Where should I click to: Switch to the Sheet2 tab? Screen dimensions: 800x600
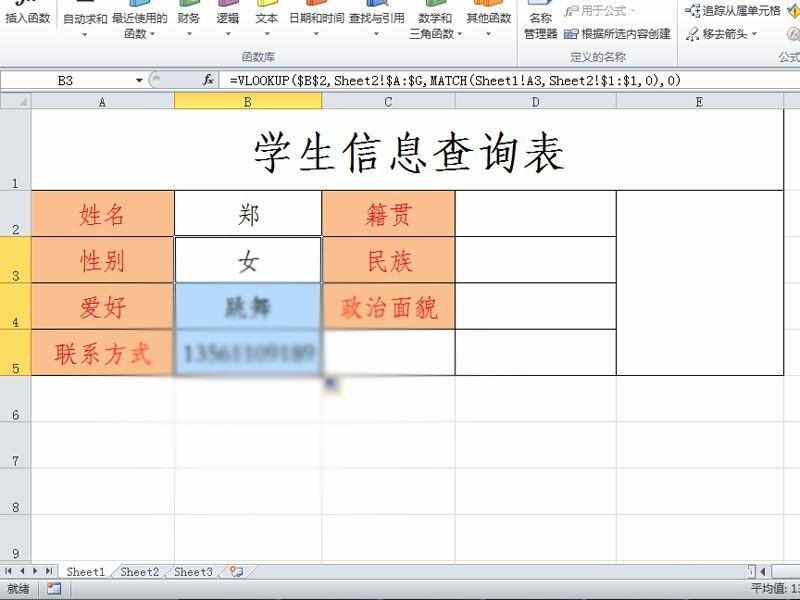click(x=138, y=572)
